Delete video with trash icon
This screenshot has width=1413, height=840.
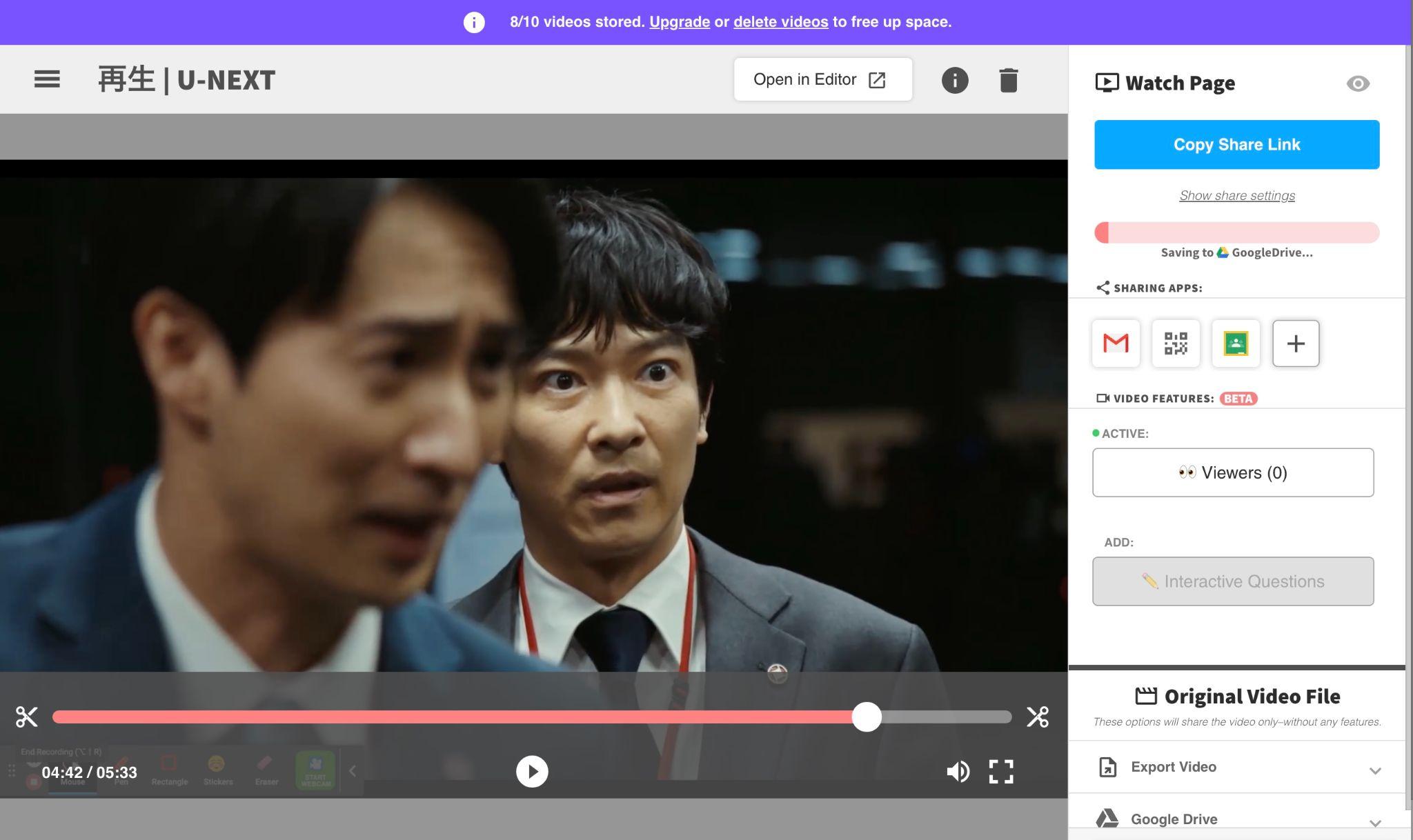click(1009, 80)
